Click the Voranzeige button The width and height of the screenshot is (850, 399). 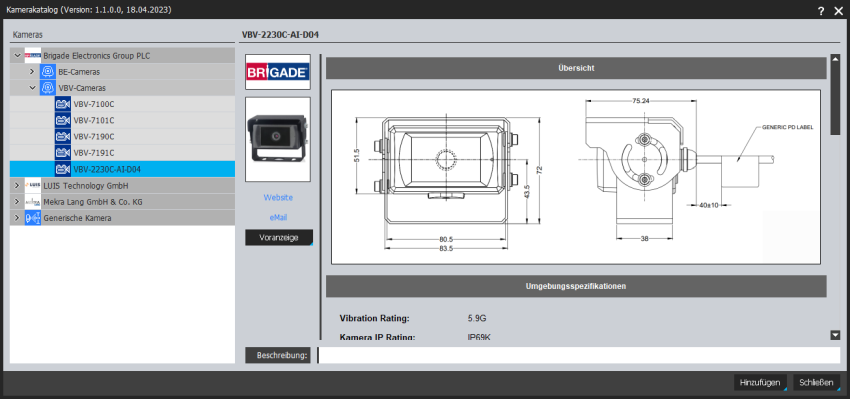[x=279, y=237]
